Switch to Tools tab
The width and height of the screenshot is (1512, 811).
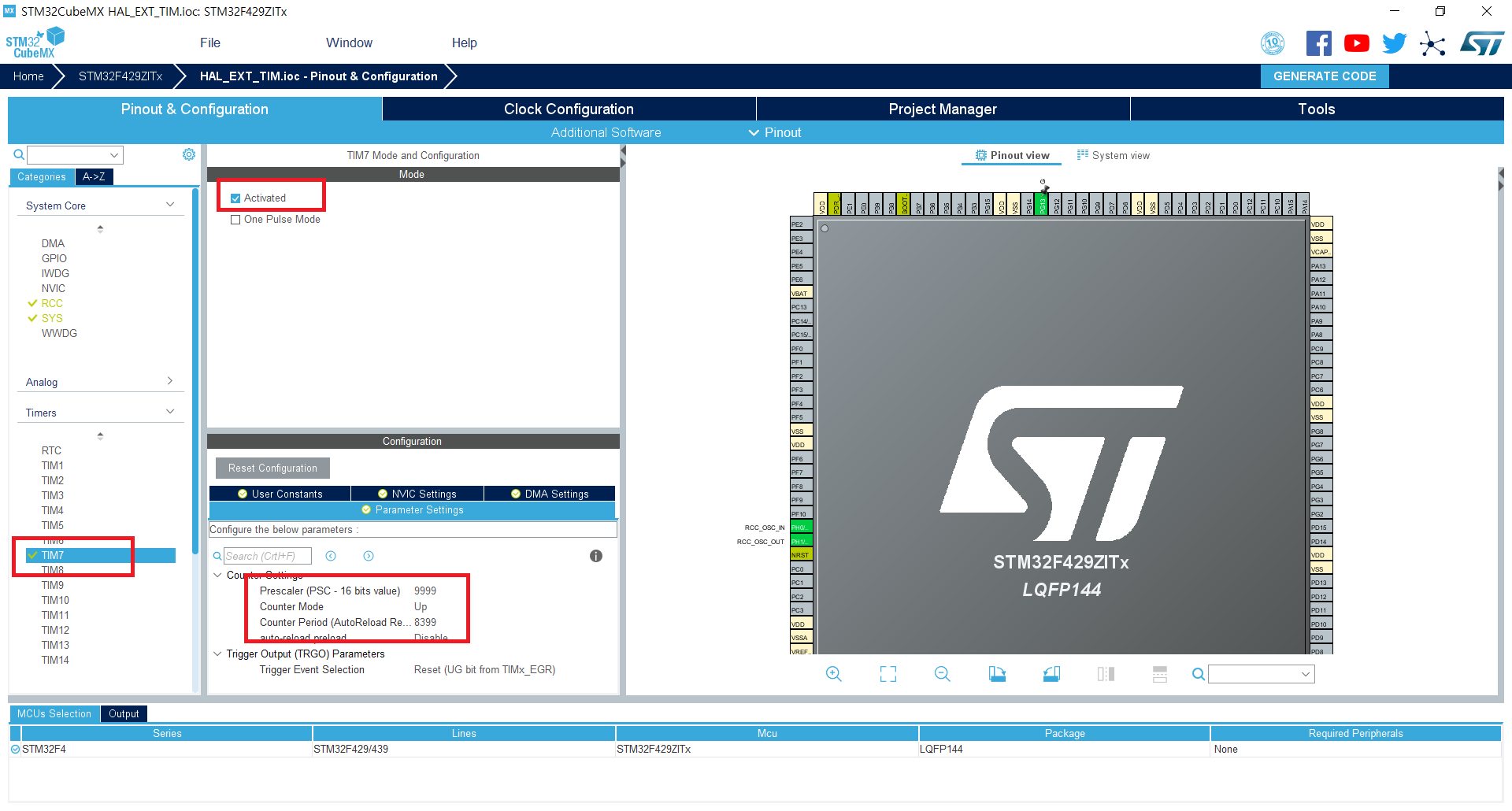[1317, 109]
